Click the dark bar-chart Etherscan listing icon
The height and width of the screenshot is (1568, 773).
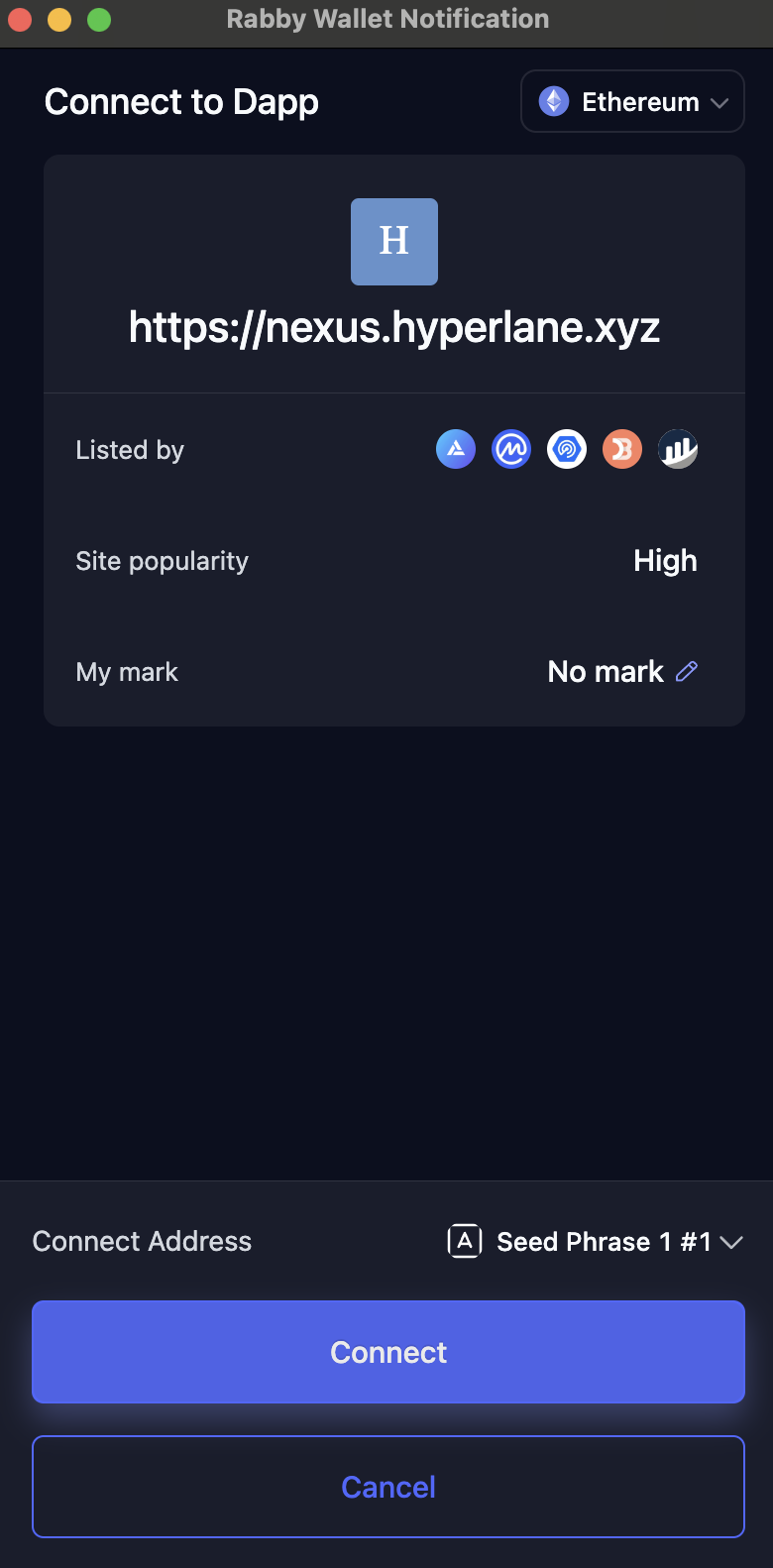coord(678,450)
